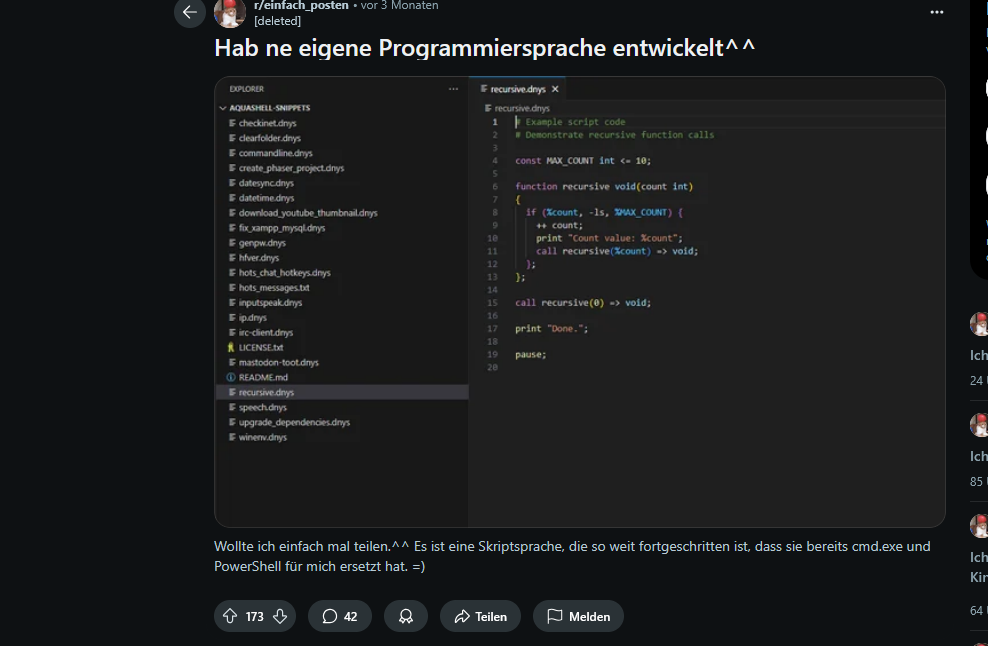Click the README.md info icon
988x646 pixels.
point(231,377)
